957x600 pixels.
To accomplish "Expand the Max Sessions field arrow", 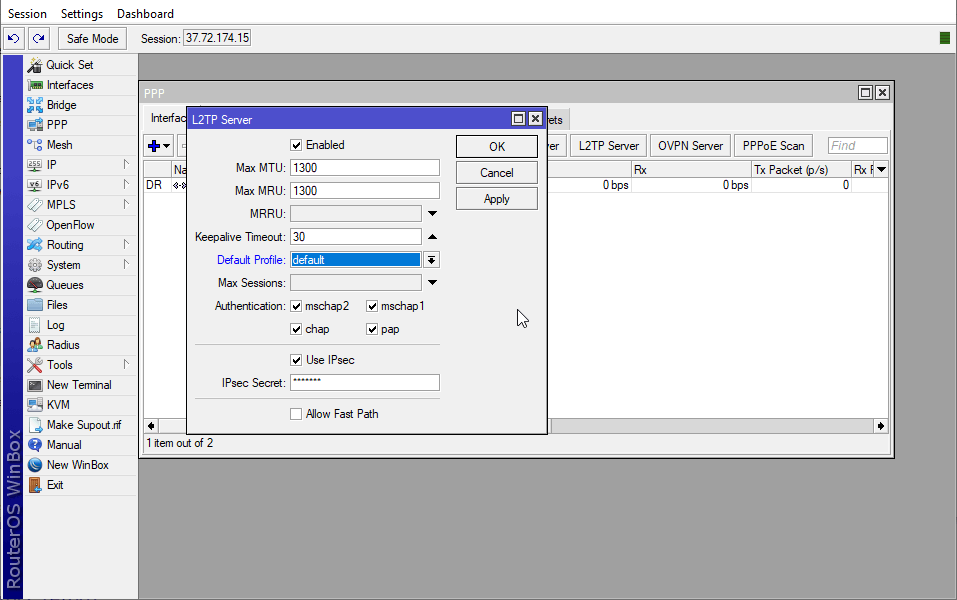I will 432,283.
